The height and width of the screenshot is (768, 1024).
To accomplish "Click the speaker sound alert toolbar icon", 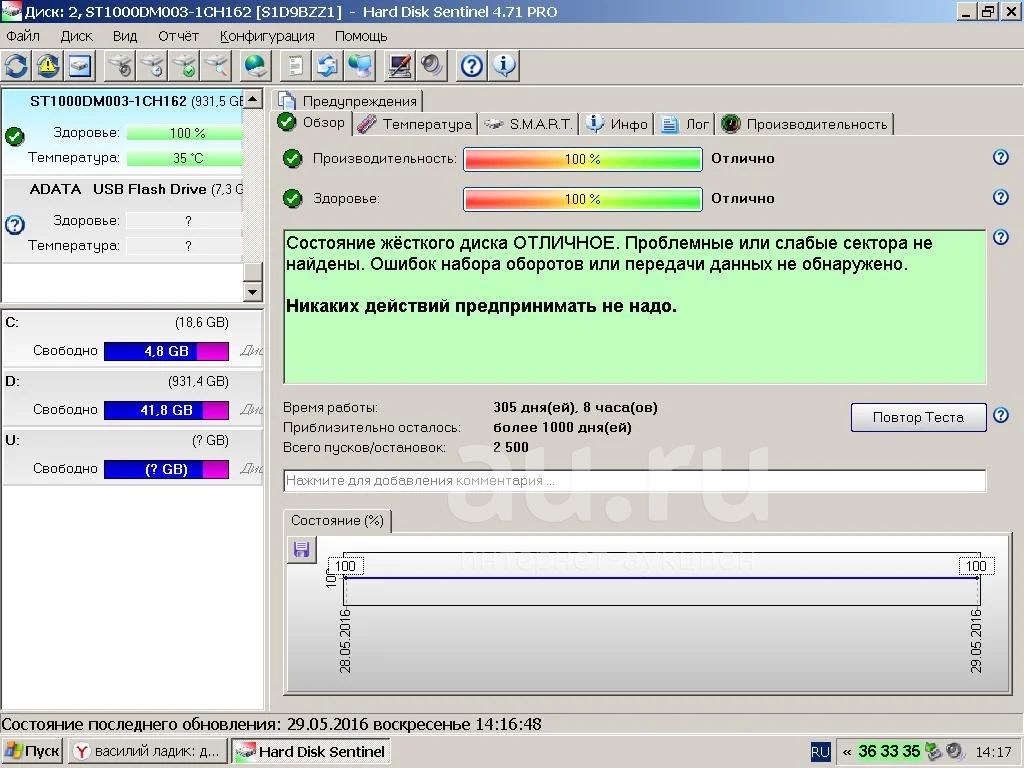I will point(431,66).
